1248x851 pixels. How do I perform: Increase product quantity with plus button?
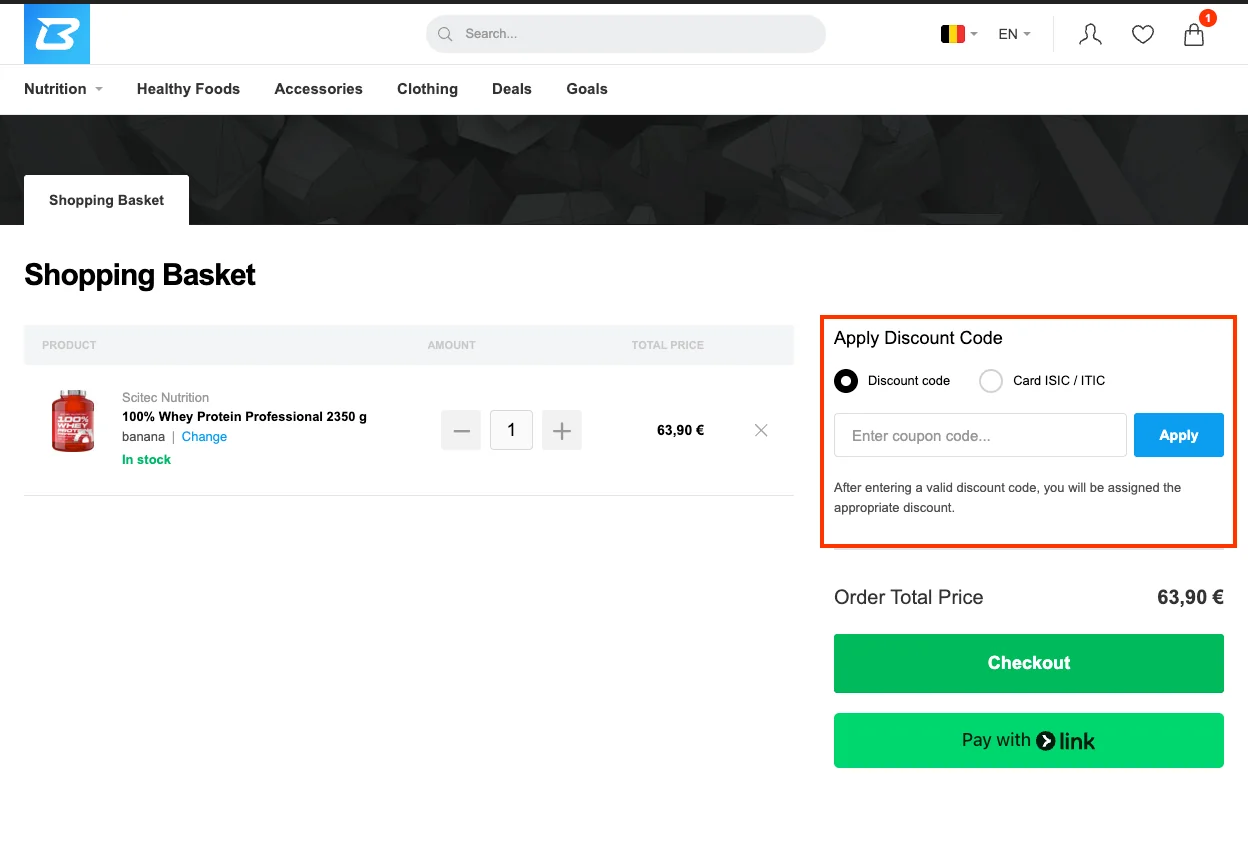[562, 430]
